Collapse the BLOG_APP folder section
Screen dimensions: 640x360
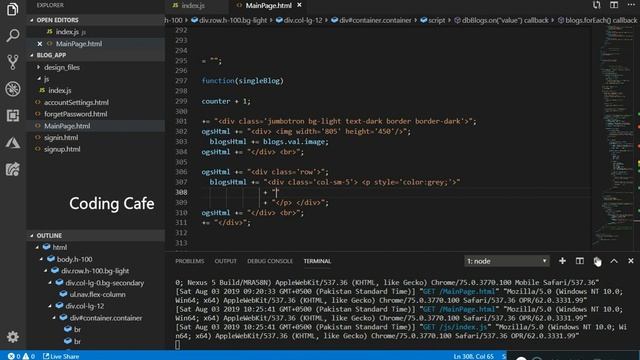point(31,55)
